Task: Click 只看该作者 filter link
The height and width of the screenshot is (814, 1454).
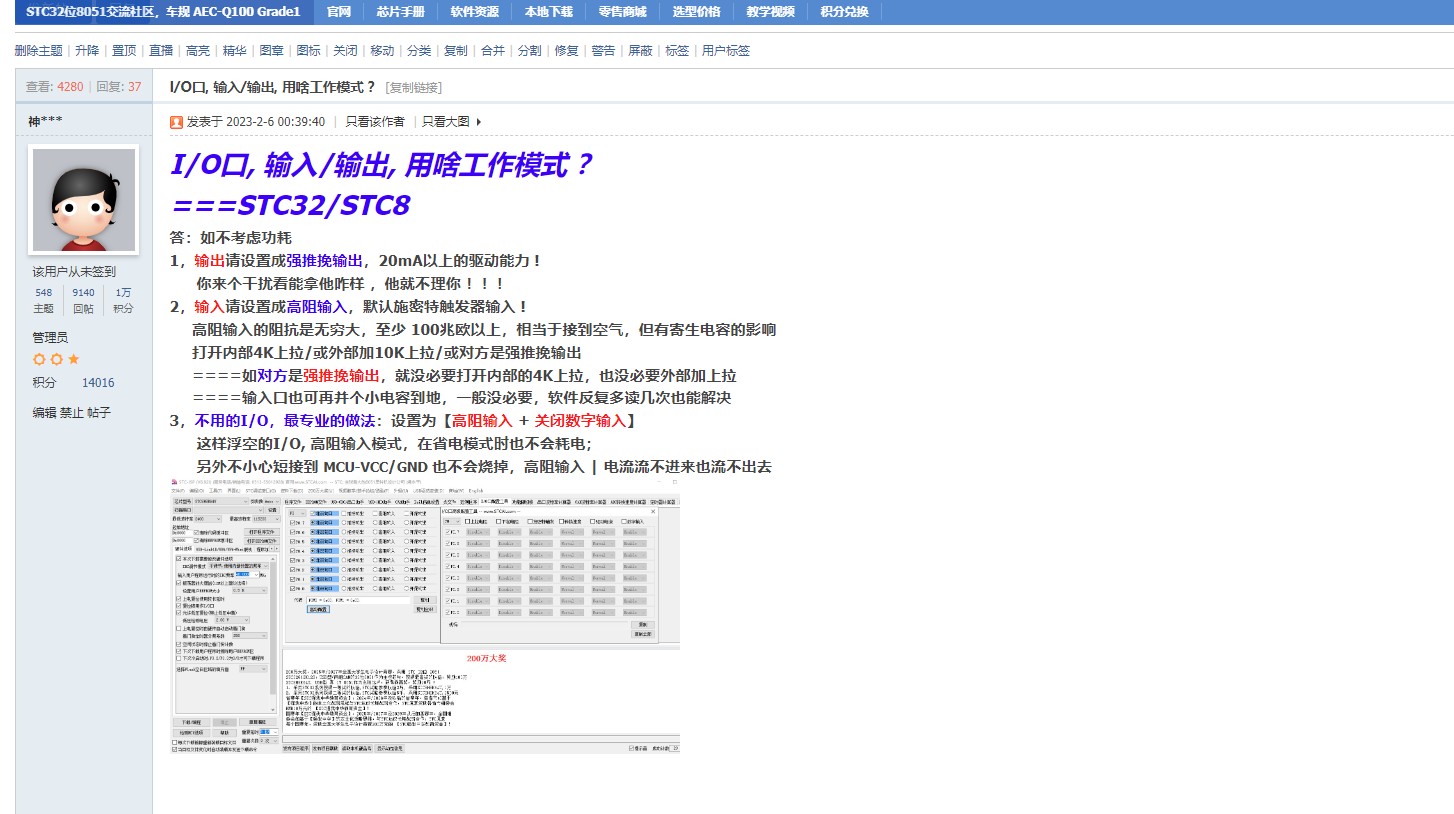Action: tap(375, 122)
